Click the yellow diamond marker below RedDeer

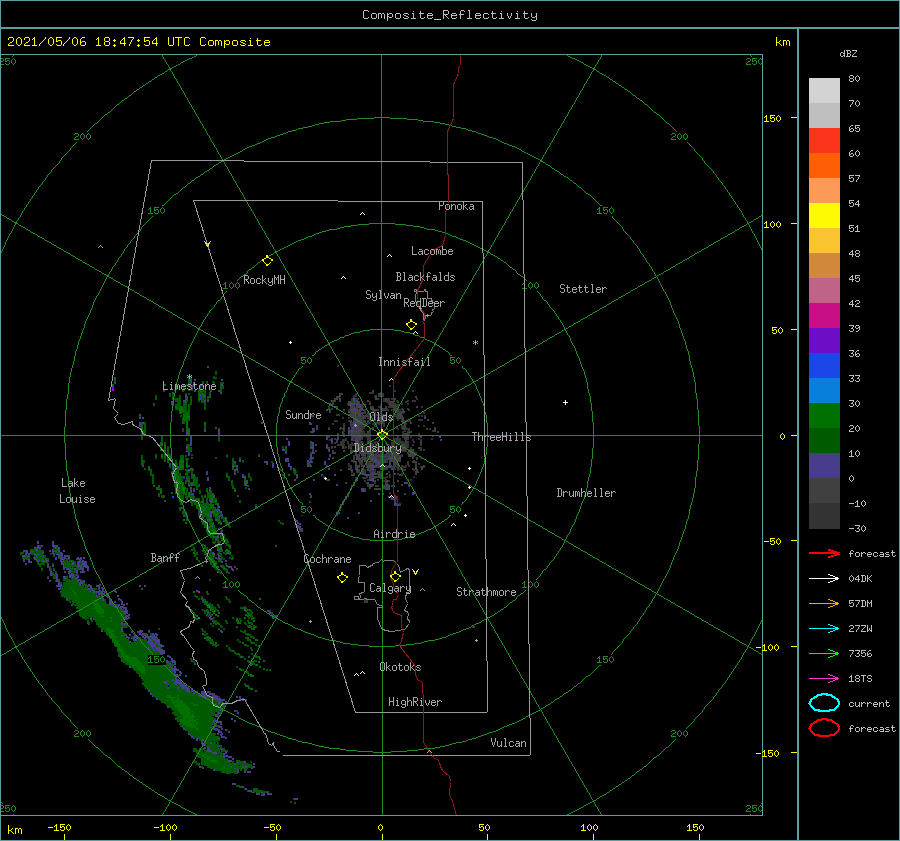point(411,325)
